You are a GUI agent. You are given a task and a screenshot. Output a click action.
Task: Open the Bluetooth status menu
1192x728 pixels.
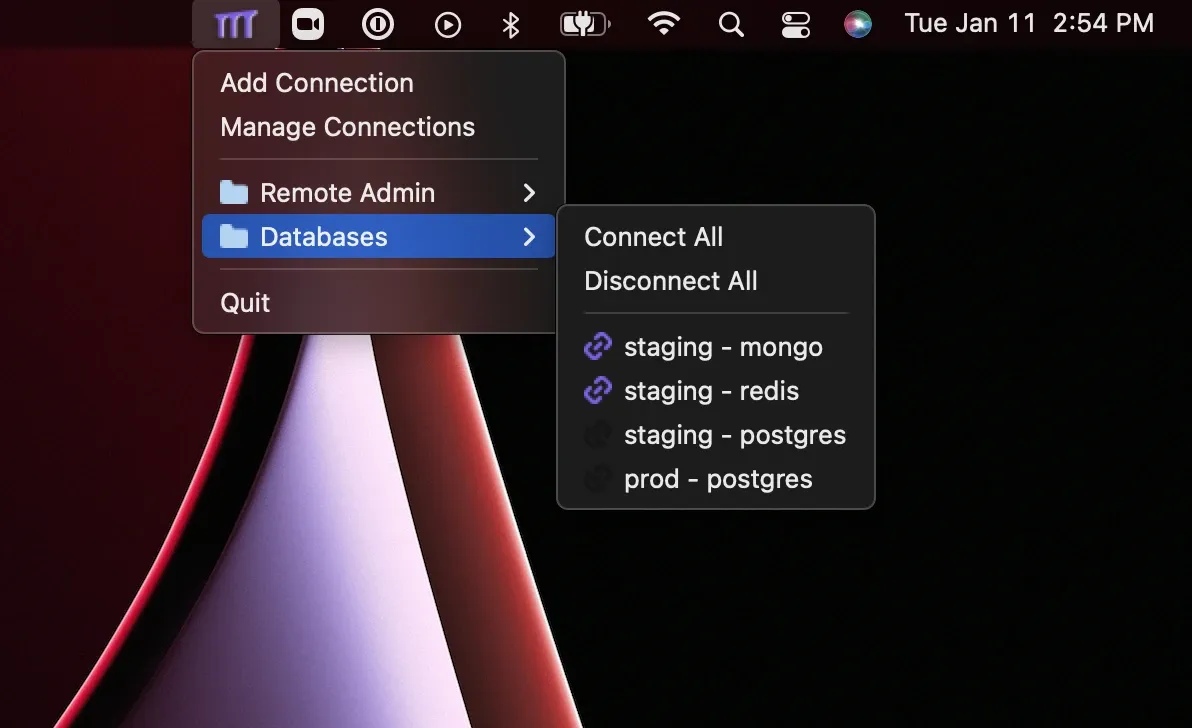pos(511,25)
